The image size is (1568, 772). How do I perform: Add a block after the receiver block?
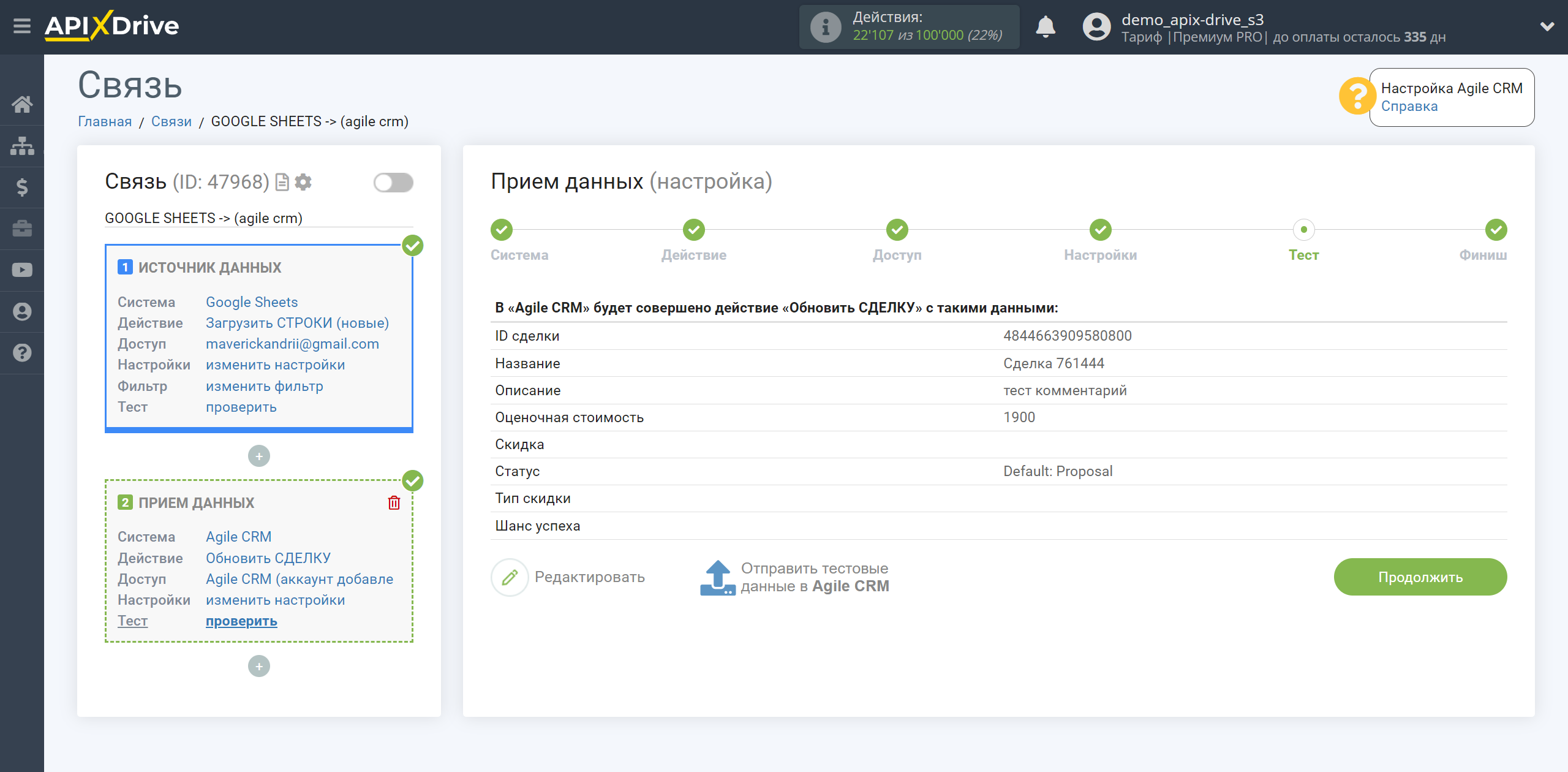259,666
